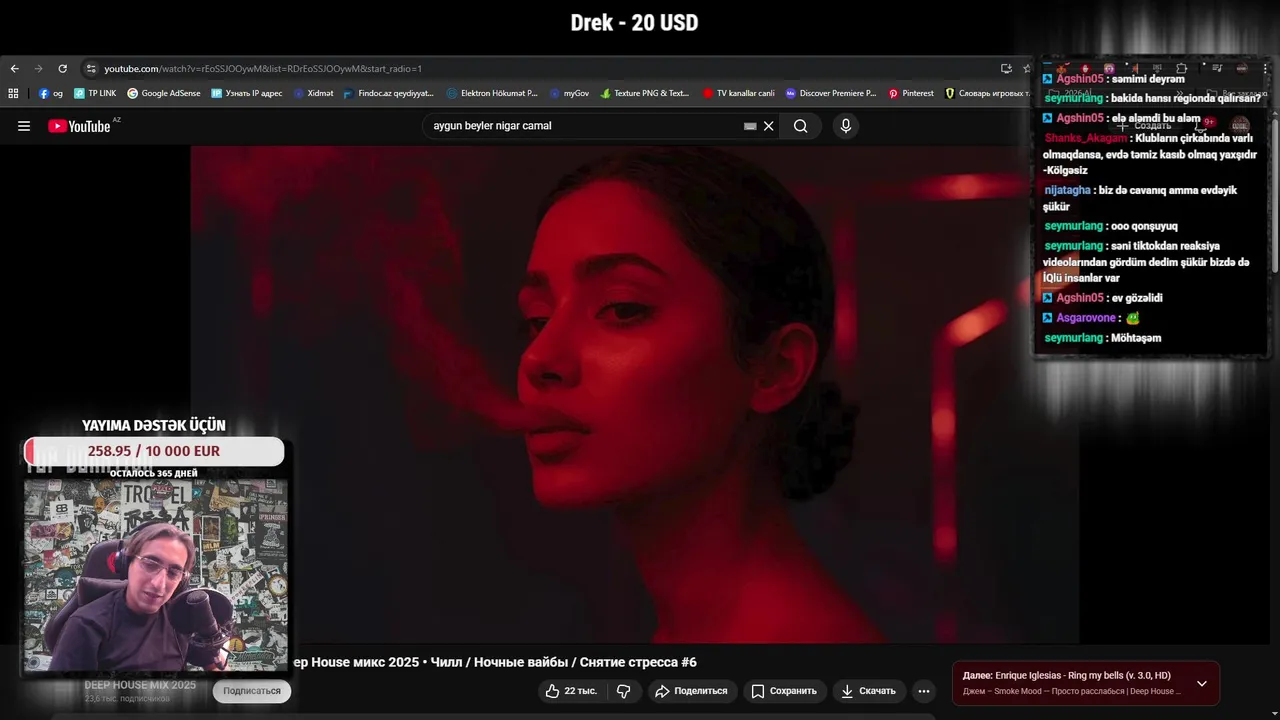Click the '258.95 / 10 000 EUR' donation bar

pos(154,451)
